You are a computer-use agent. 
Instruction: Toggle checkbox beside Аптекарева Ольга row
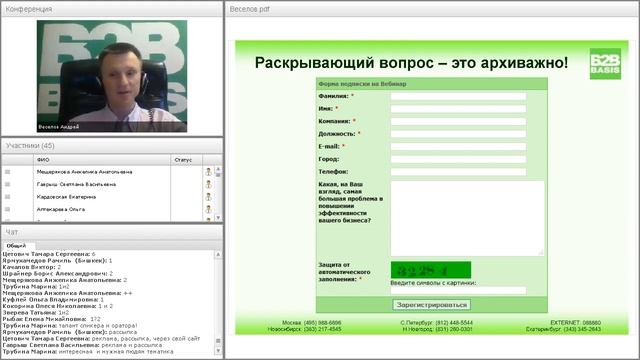point(7,209)
